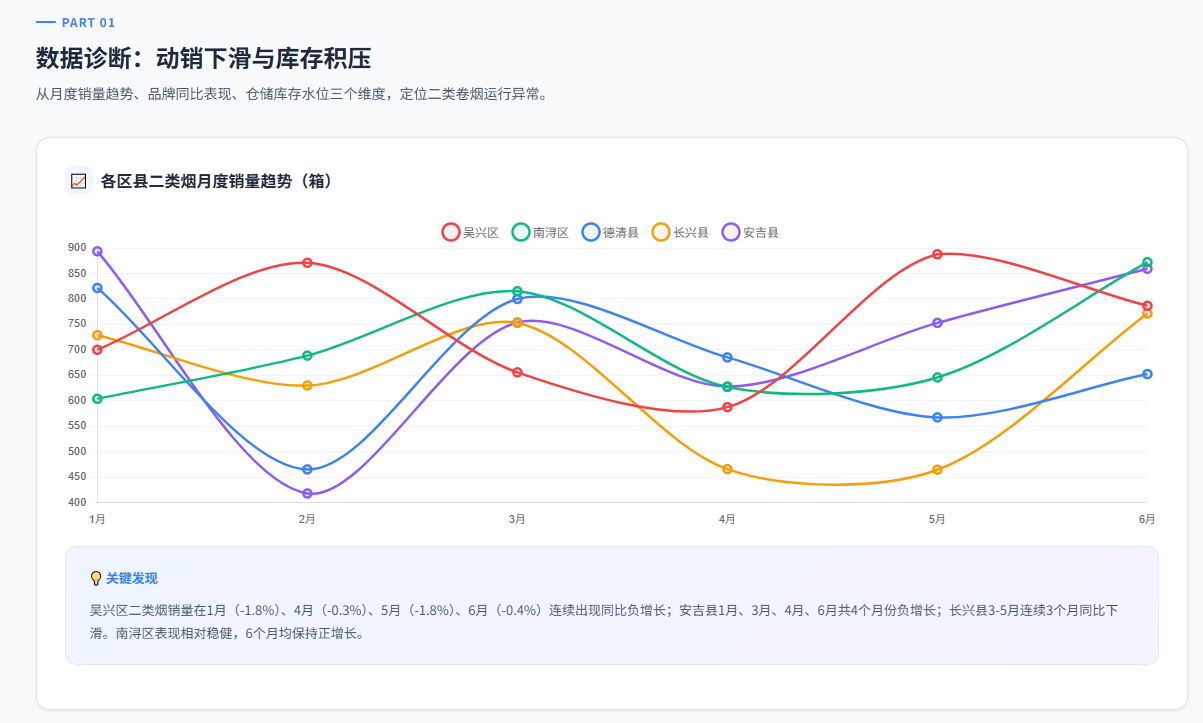Click the 3月 x-axis label
This screenshot has width=1203, height=723.
click(x=517, y=519)
